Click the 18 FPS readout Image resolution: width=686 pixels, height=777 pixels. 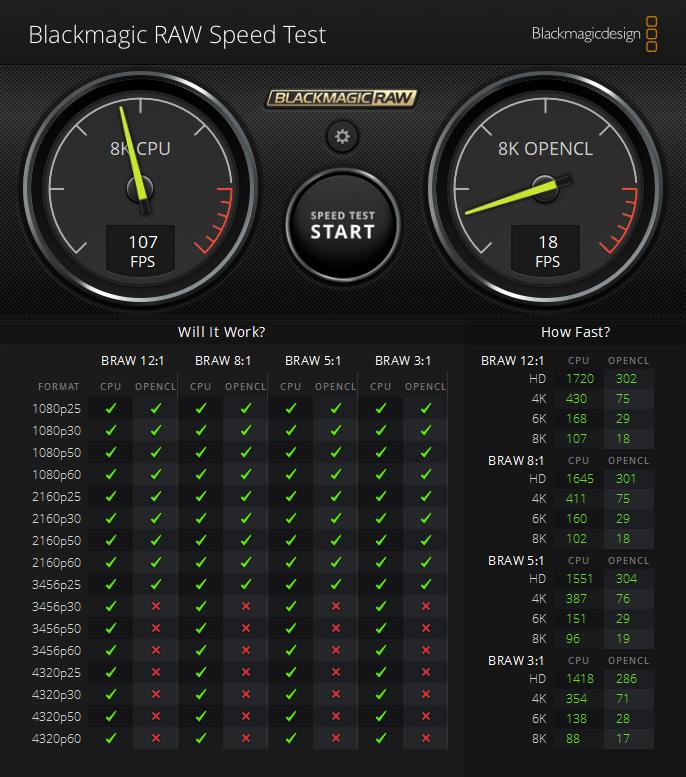click(x=546, y=250)
